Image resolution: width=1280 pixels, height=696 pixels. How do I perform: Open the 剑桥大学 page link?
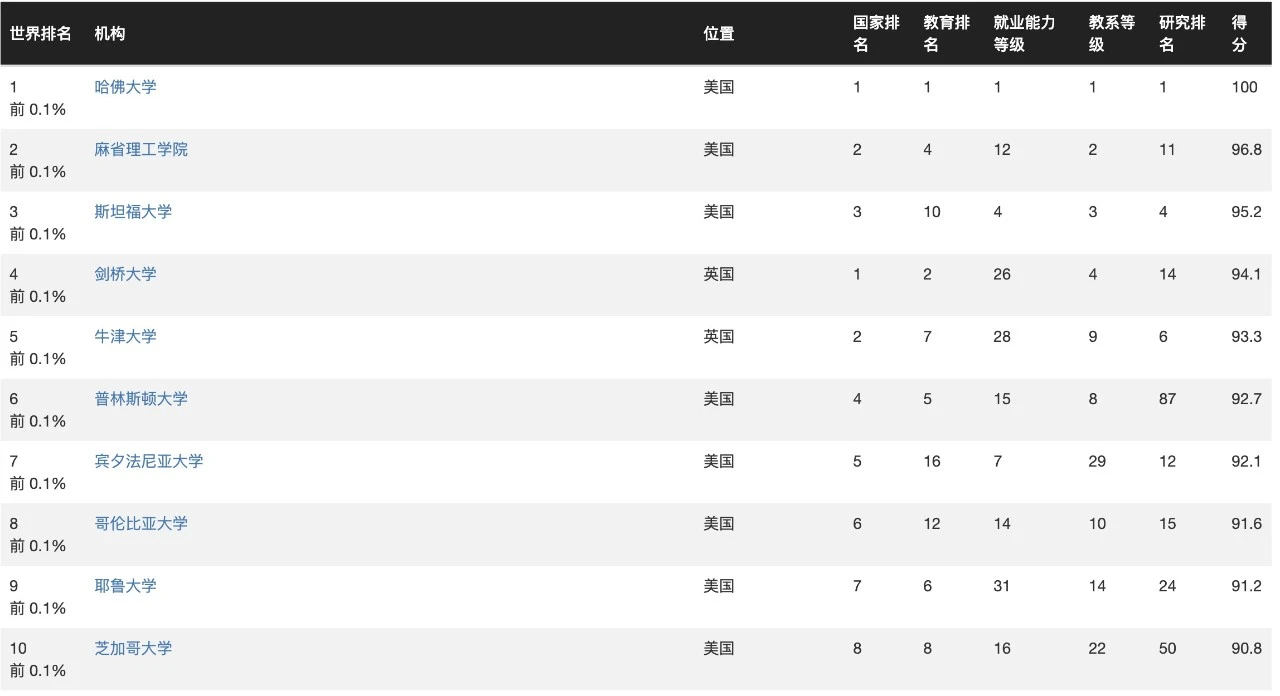(x=125, y=274)
